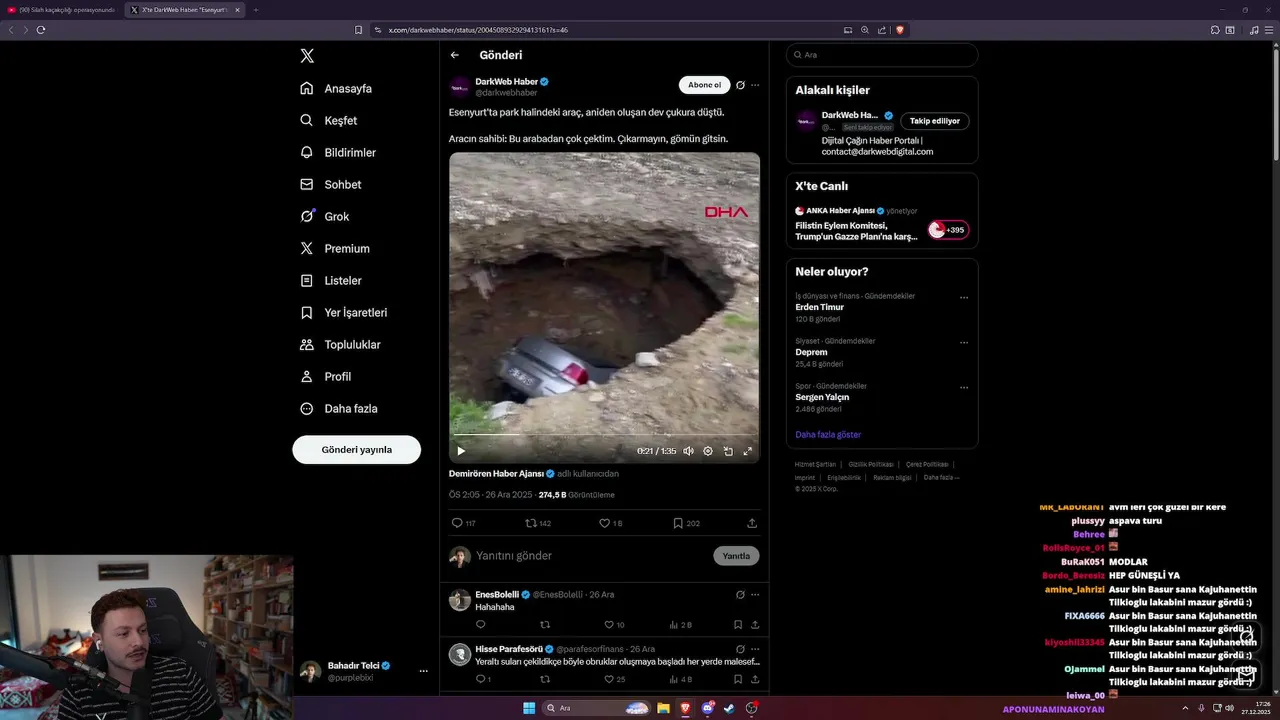
Task: Open Anasayfa from the sidebar
Action: coord(336,88)
